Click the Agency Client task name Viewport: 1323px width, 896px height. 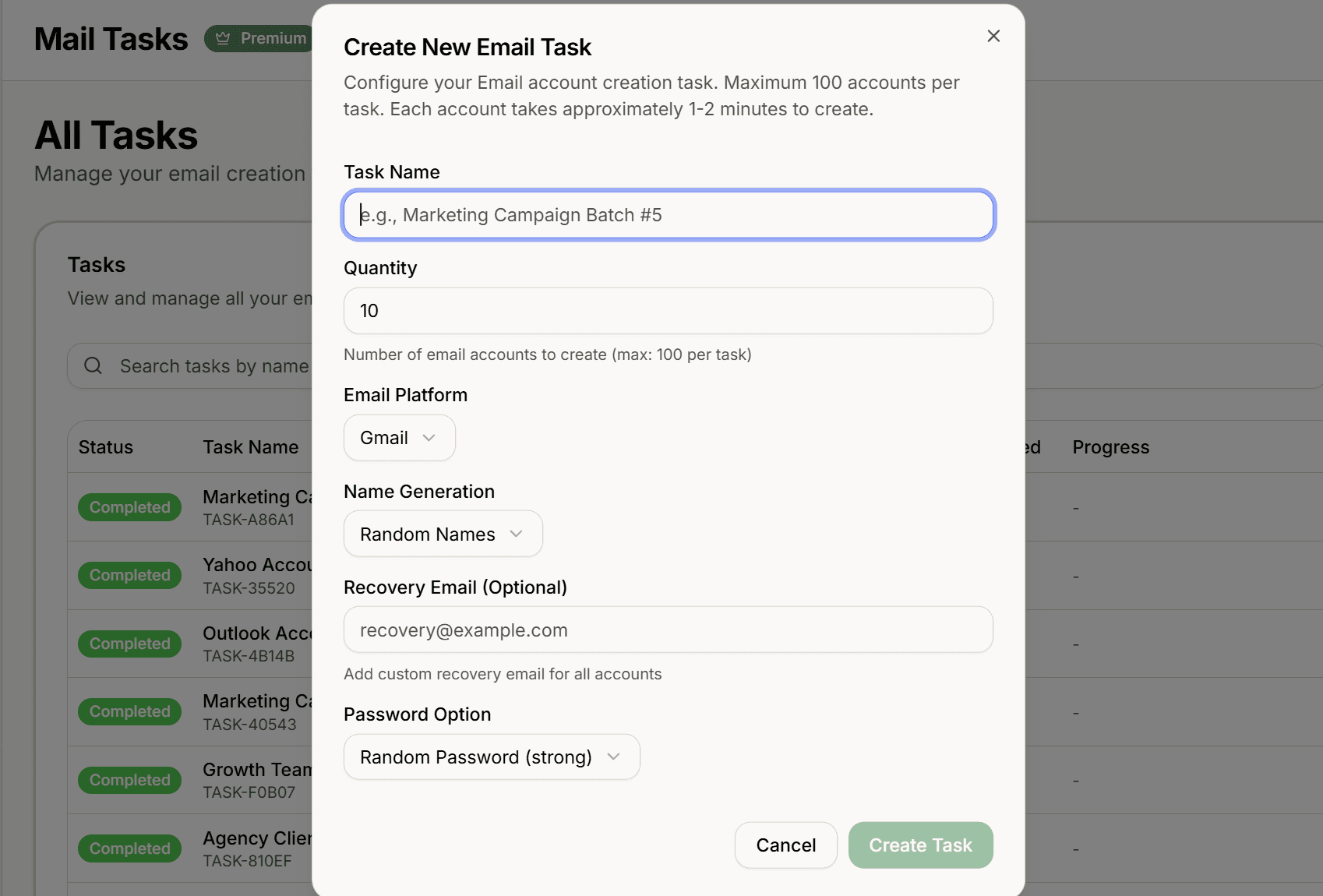[x=257, y=838]
